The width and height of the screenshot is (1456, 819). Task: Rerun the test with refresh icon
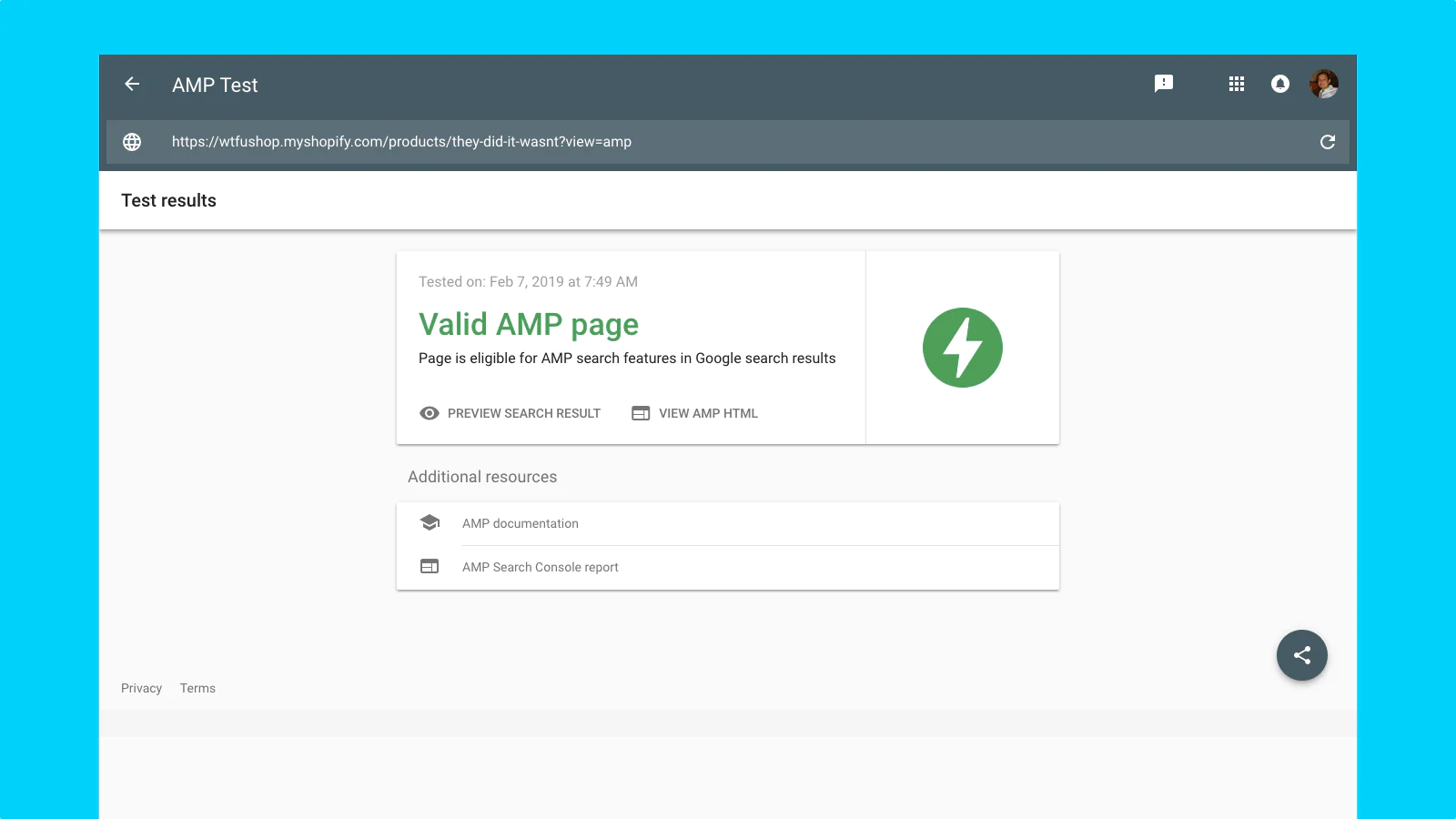point(1327,142)
